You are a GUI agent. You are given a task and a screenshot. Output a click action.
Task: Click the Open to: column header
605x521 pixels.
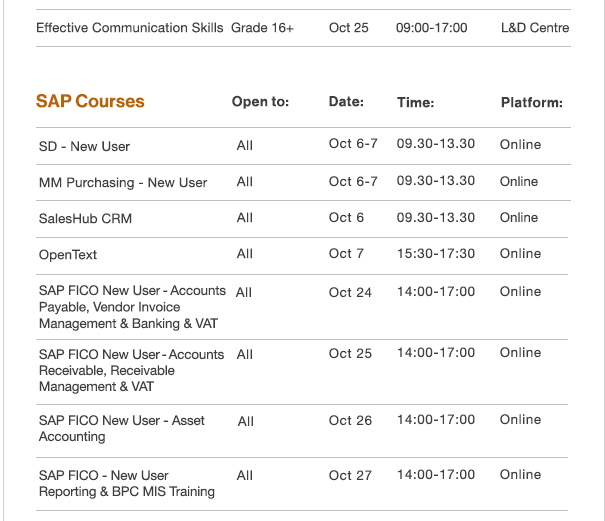(x=260, y=102)
